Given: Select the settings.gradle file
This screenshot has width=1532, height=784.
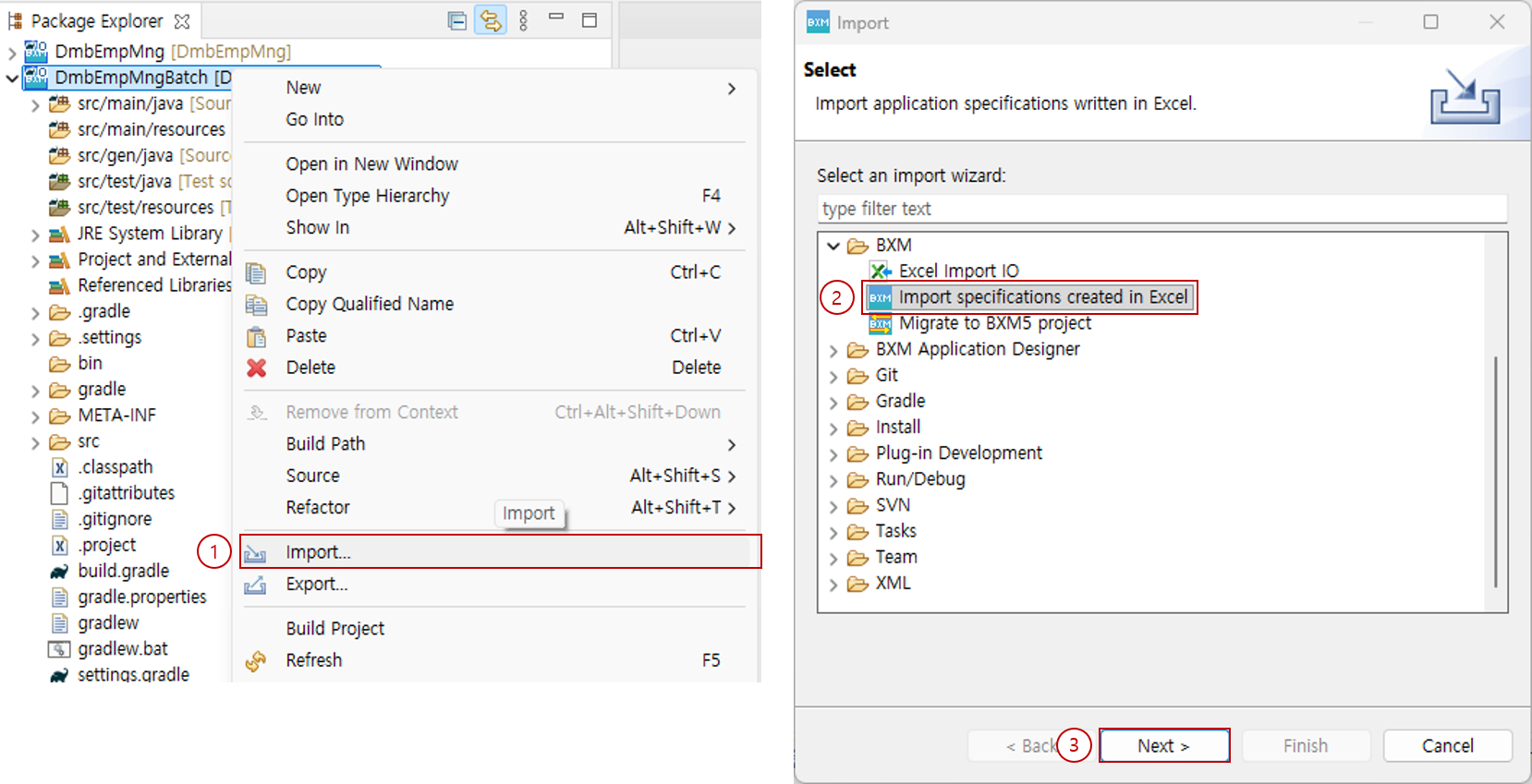Looking at the screenshot, I should (x=120, y=675).
